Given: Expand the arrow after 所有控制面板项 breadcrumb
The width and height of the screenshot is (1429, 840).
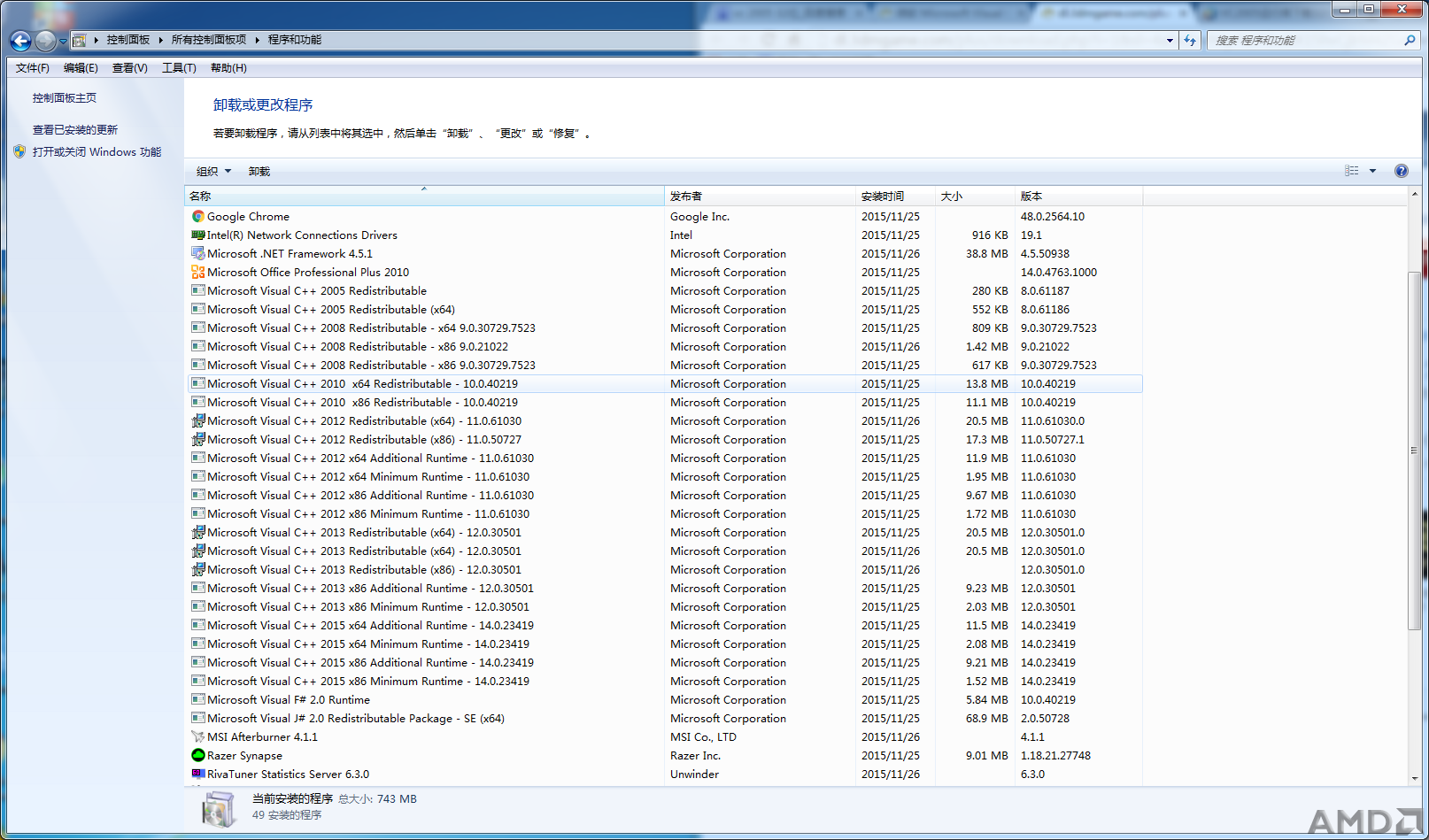Looking at the screenshot, I should (257, 40).
